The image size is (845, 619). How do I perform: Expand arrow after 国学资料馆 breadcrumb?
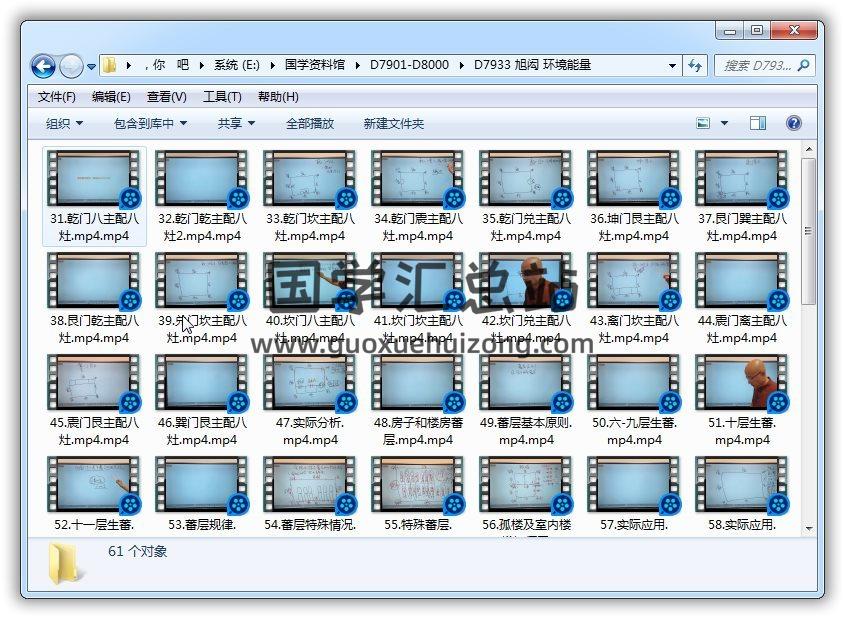(x=357, y=65)
